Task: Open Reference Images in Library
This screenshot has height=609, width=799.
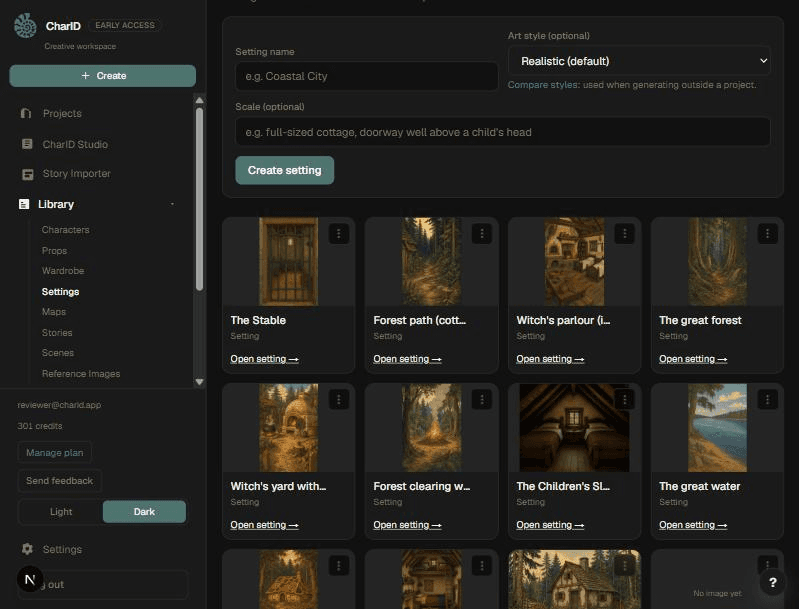Action: click(81, 374)
